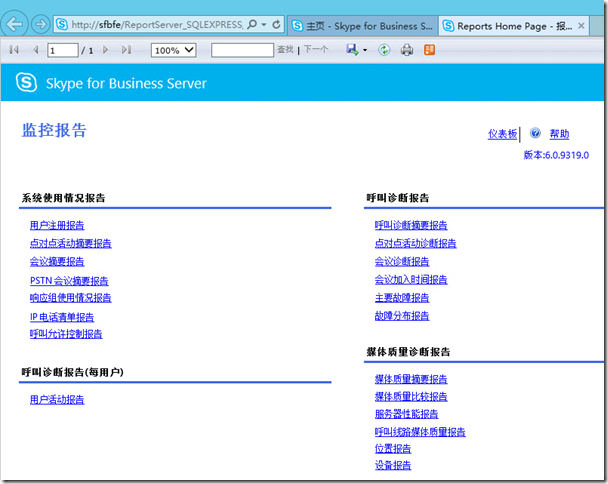608x484 pixels.
Task: Open 设备报告 link
Action: pyautogui.click(x=393, y=465)
